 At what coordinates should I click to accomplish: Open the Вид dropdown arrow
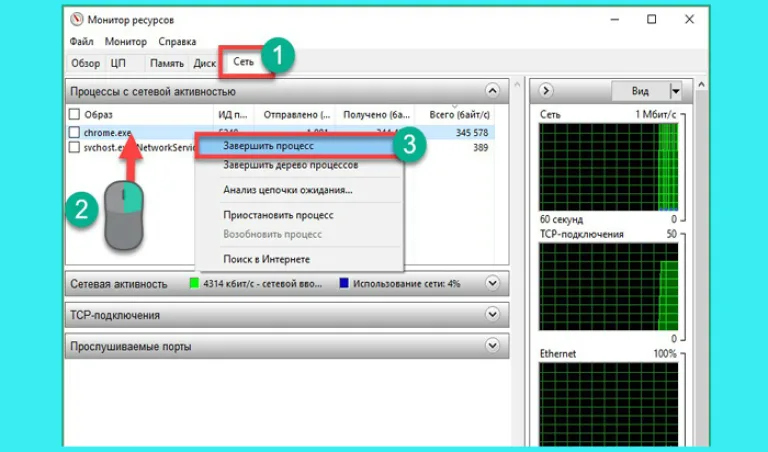click(676, 91)
